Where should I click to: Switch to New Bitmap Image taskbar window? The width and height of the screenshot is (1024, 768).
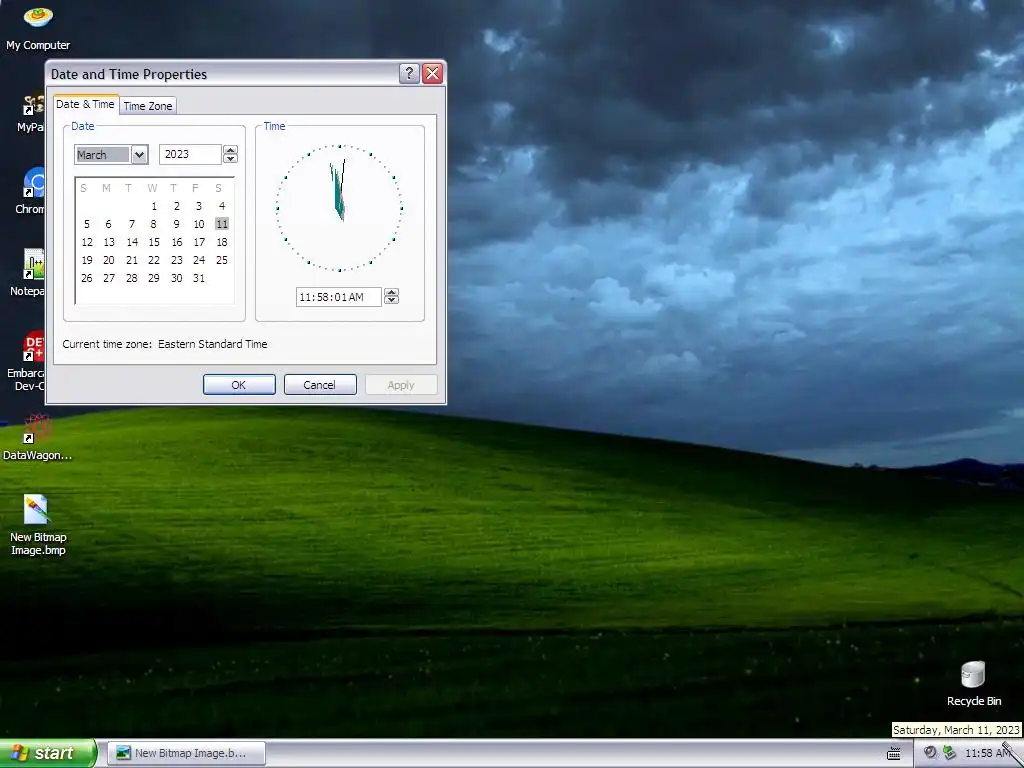pos(186,753)
